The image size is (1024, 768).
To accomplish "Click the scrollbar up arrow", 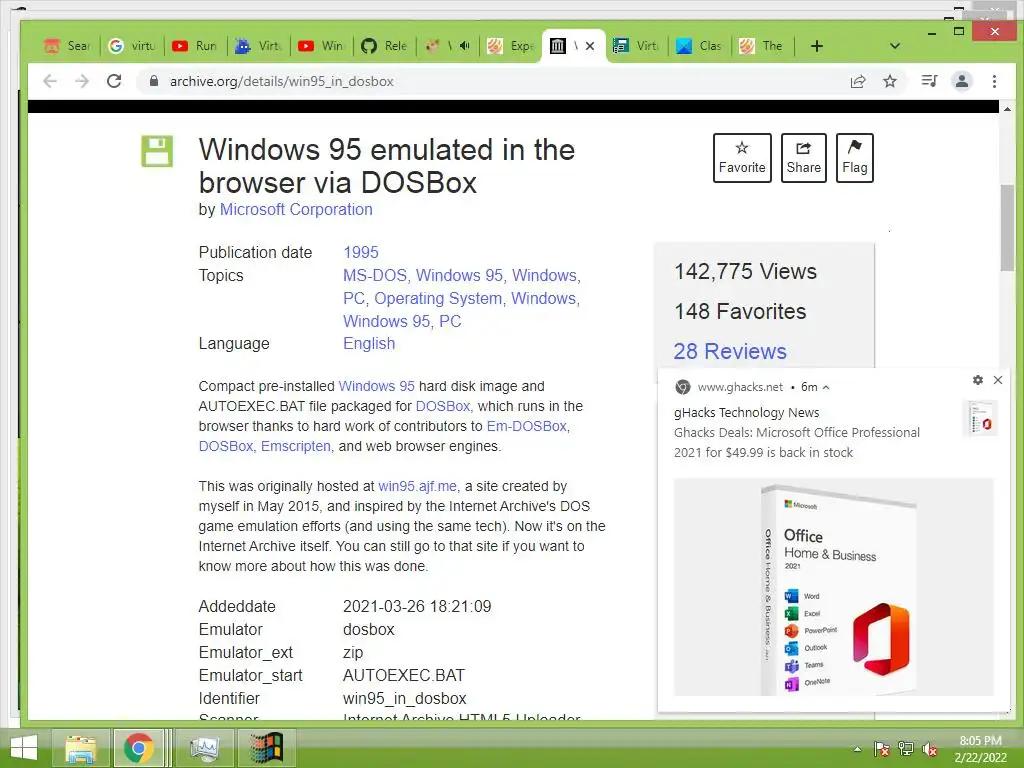I will (x=1007, y=108).
